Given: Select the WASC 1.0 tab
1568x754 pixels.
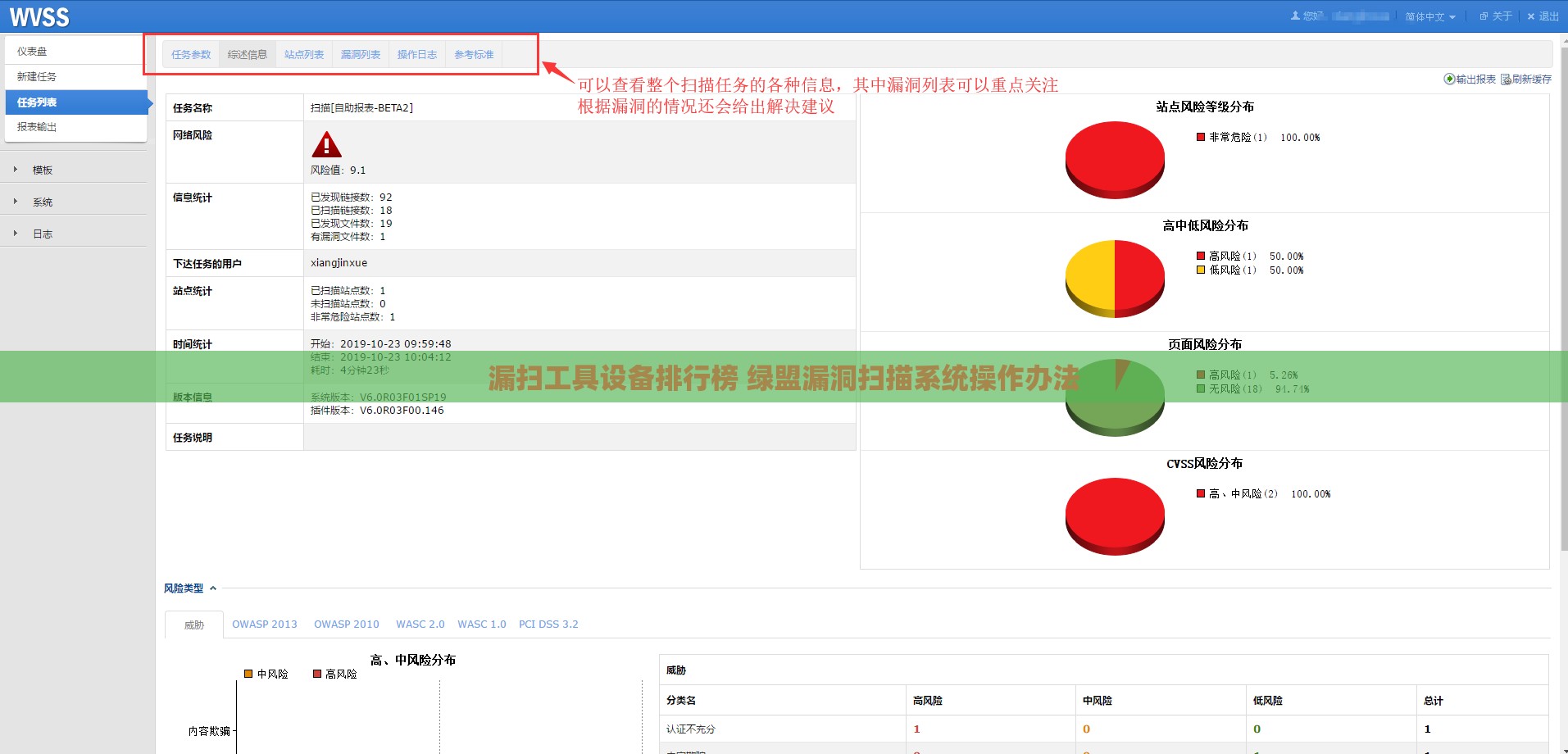Looking at the screenshot, I should tap(482, 625).
